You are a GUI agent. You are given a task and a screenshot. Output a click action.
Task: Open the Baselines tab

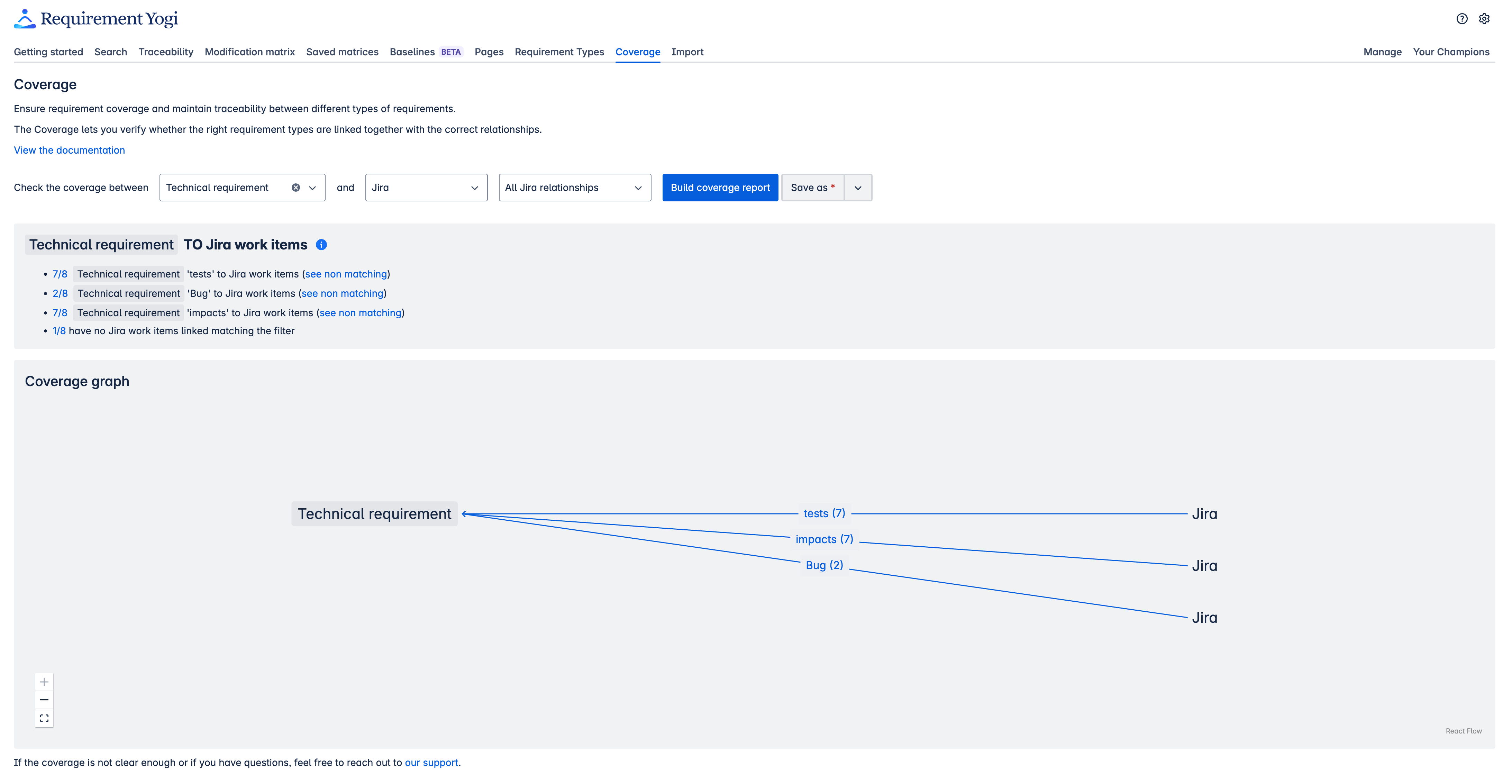click(x=412, y=52)
